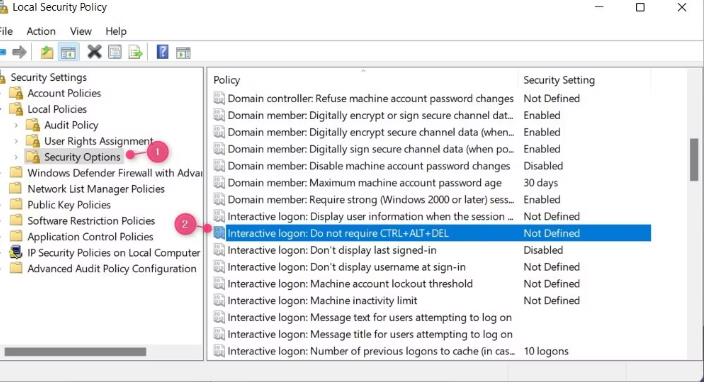
Task: Select Account Policies in tree
Action: [64, 93]
